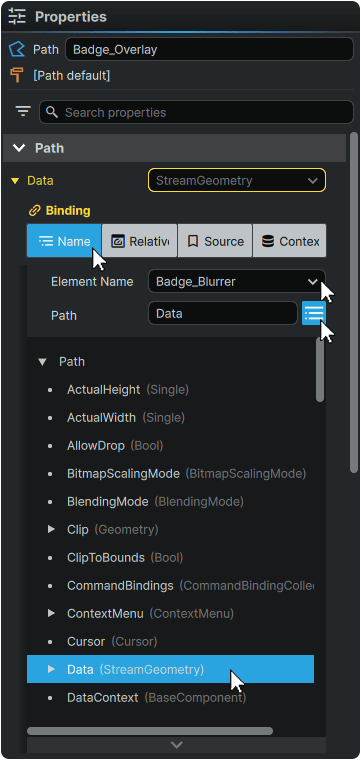Click the blue property list button beside Path
Image resolution: width=361 pixels, height=760 pixels.
314,314
